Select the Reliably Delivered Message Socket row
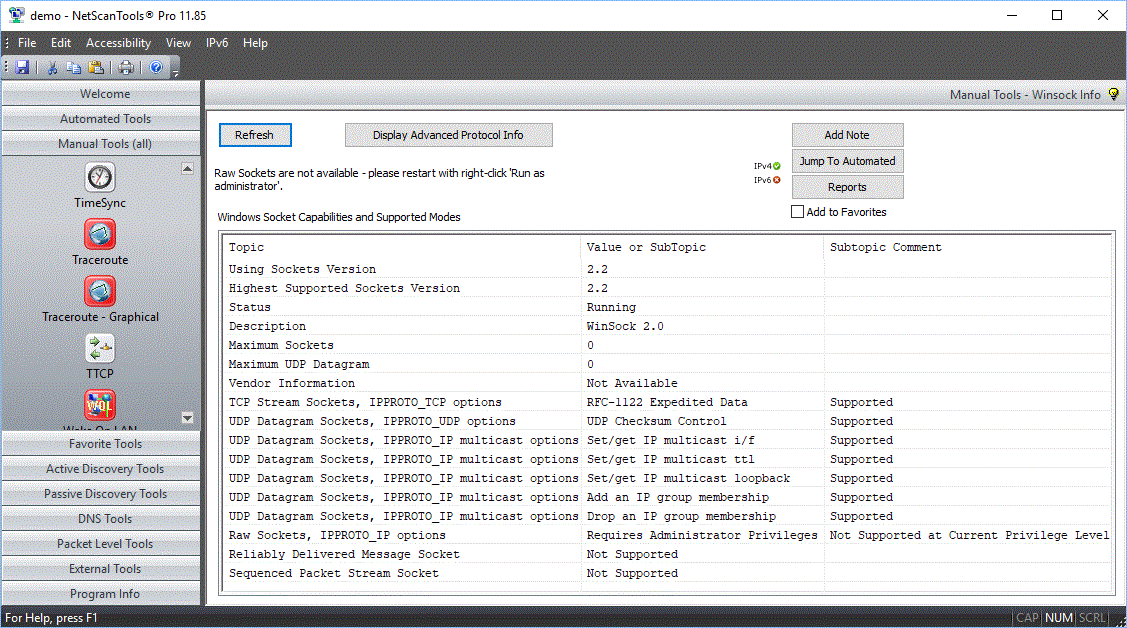 click(x=668, y=554)
